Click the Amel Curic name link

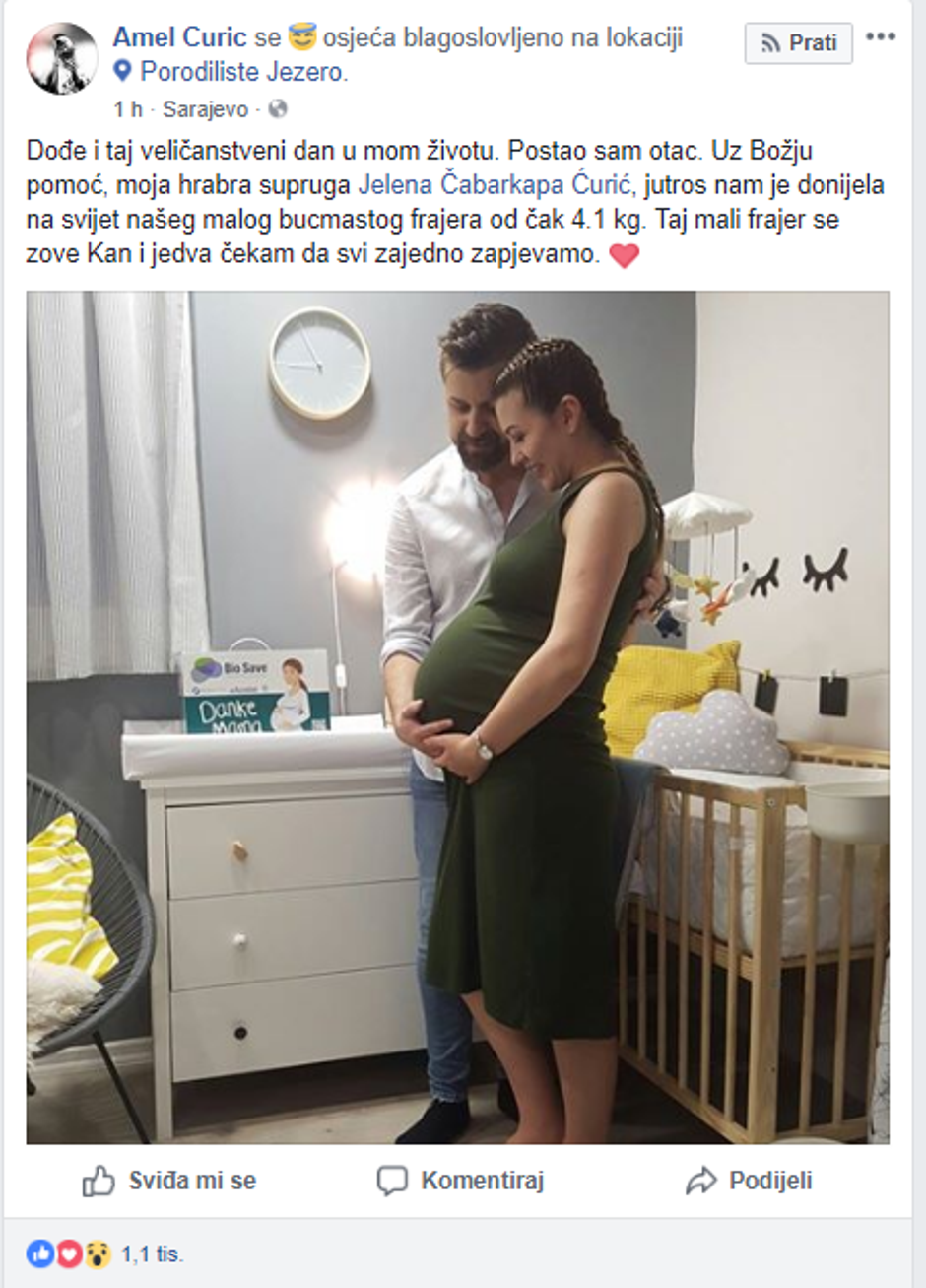click(179, 38)
